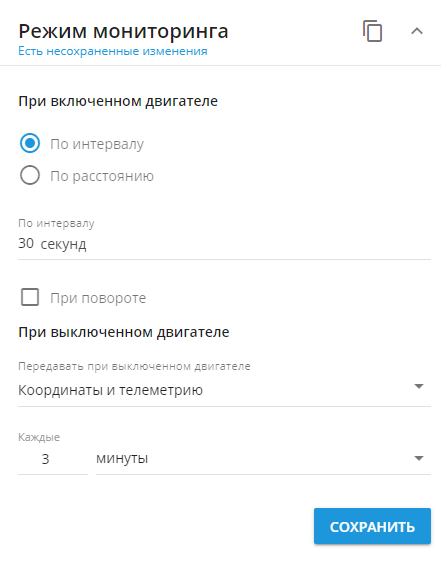Image resolution: width=441 pixels, height=563 pixels.
Task: Click the copy settings icon in the header
Action: tap(372, 31)
